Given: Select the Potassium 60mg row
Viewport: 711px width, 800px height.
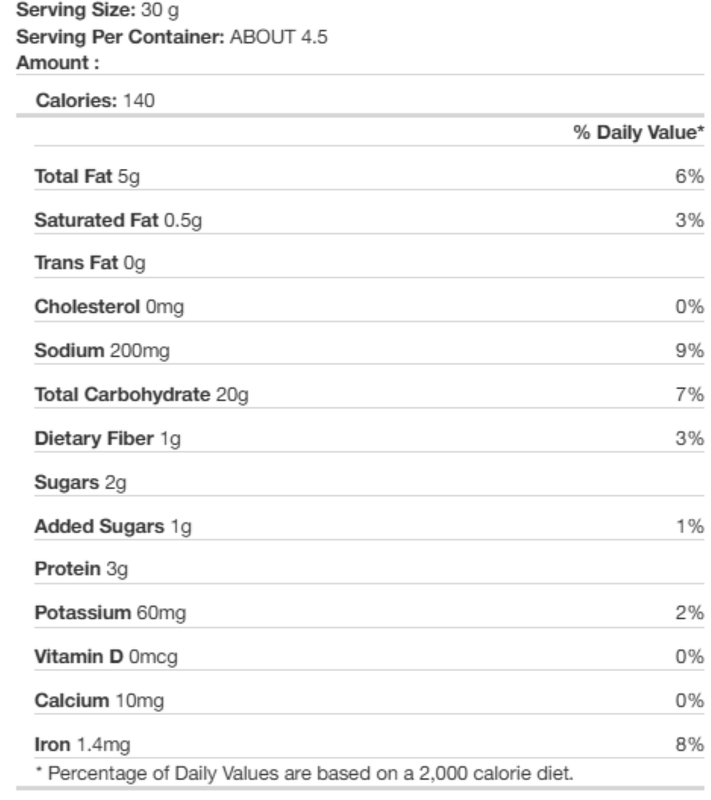Looking at the screenshot, I should tap(369, 612).
